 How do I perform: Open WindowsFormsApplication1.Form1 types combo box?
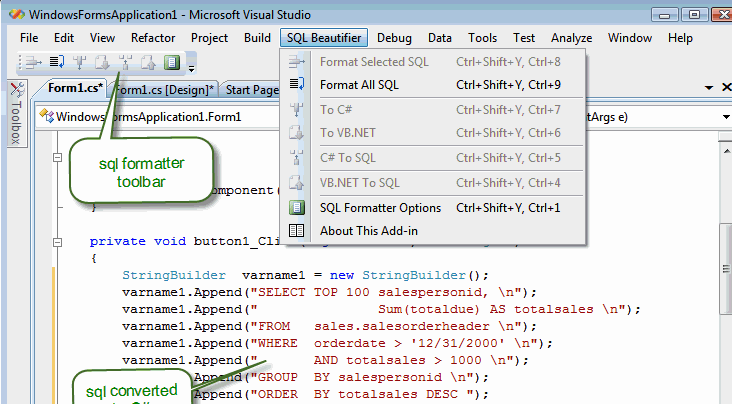click(157, 116)
